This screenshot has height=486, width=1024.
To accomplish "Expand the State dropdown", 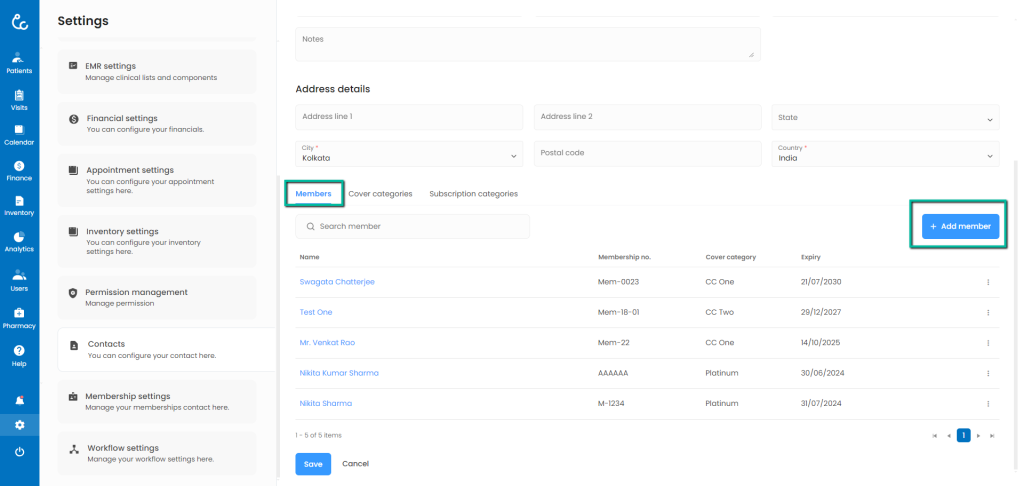I will pyautogui.click(x=884, y=118).
